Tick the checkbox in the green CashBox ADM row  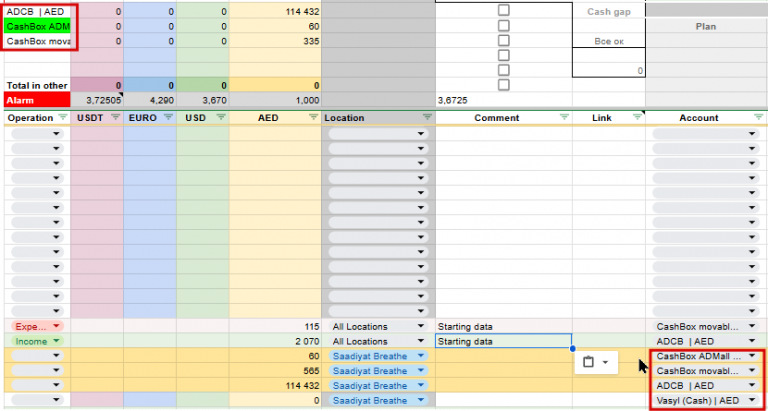[x=503, y=25]
